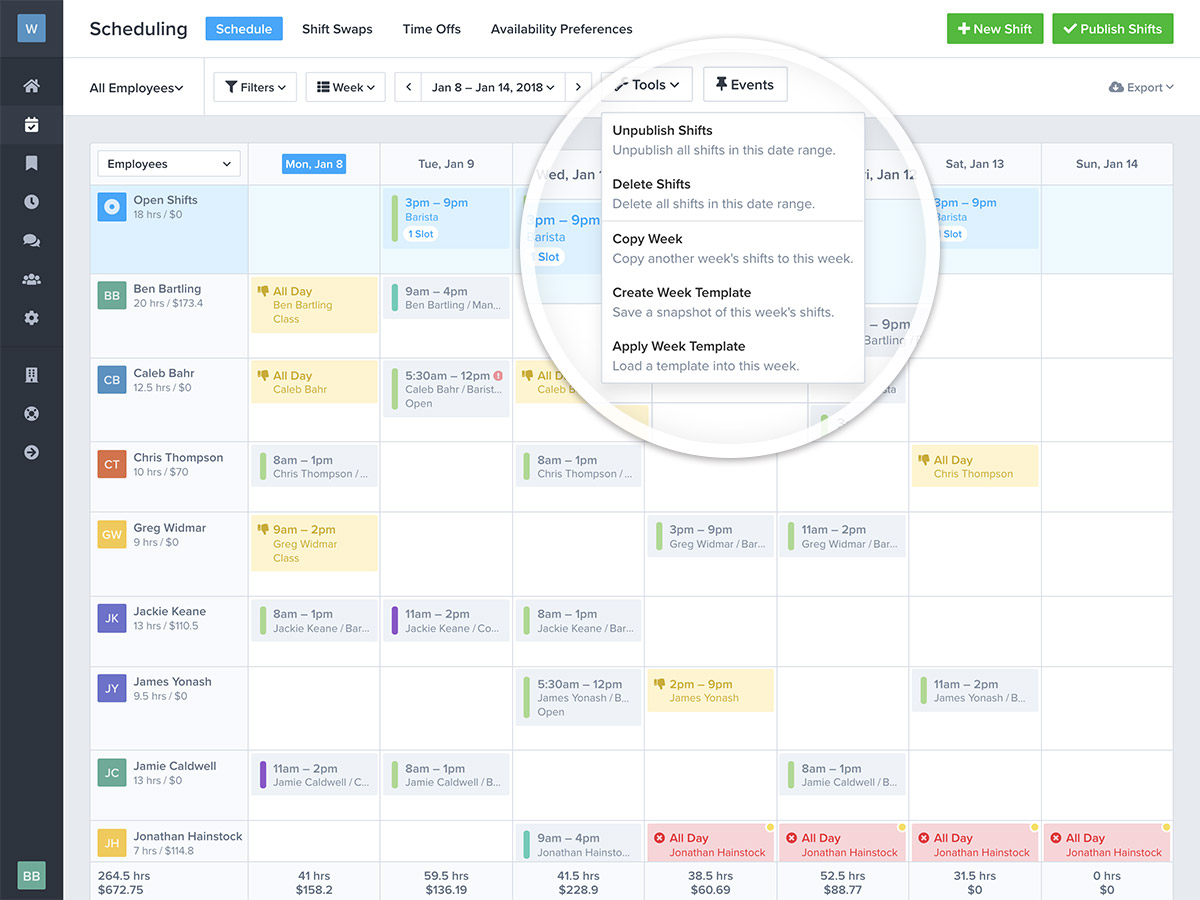1200x900 pixels.
Task: Open the Scheduling calendar icon in the sidebar
Action: [31, 125]
